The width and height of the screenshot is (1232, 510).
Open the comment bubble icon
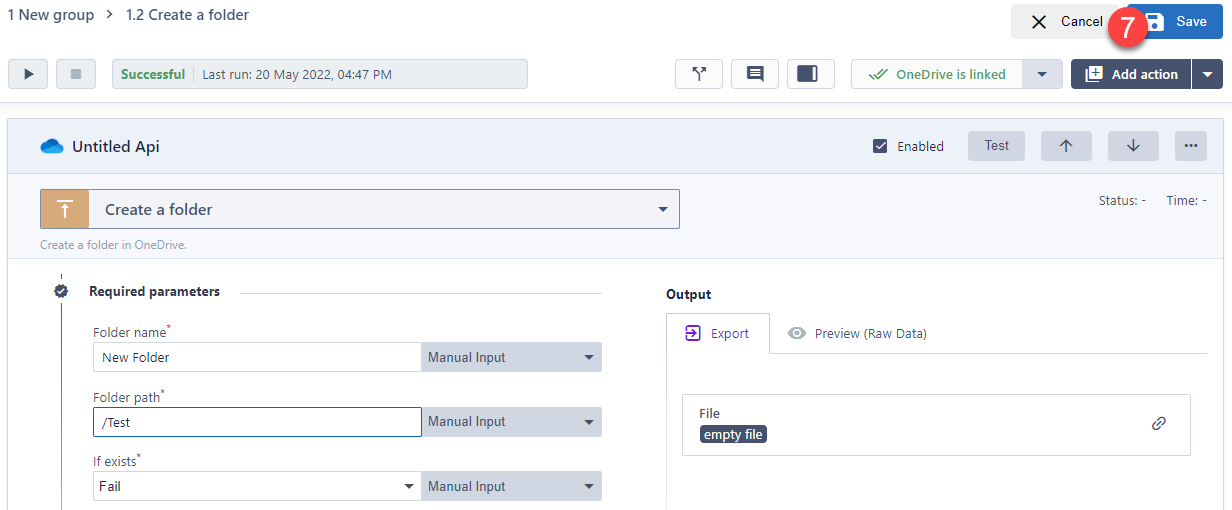tap(755, 74)
